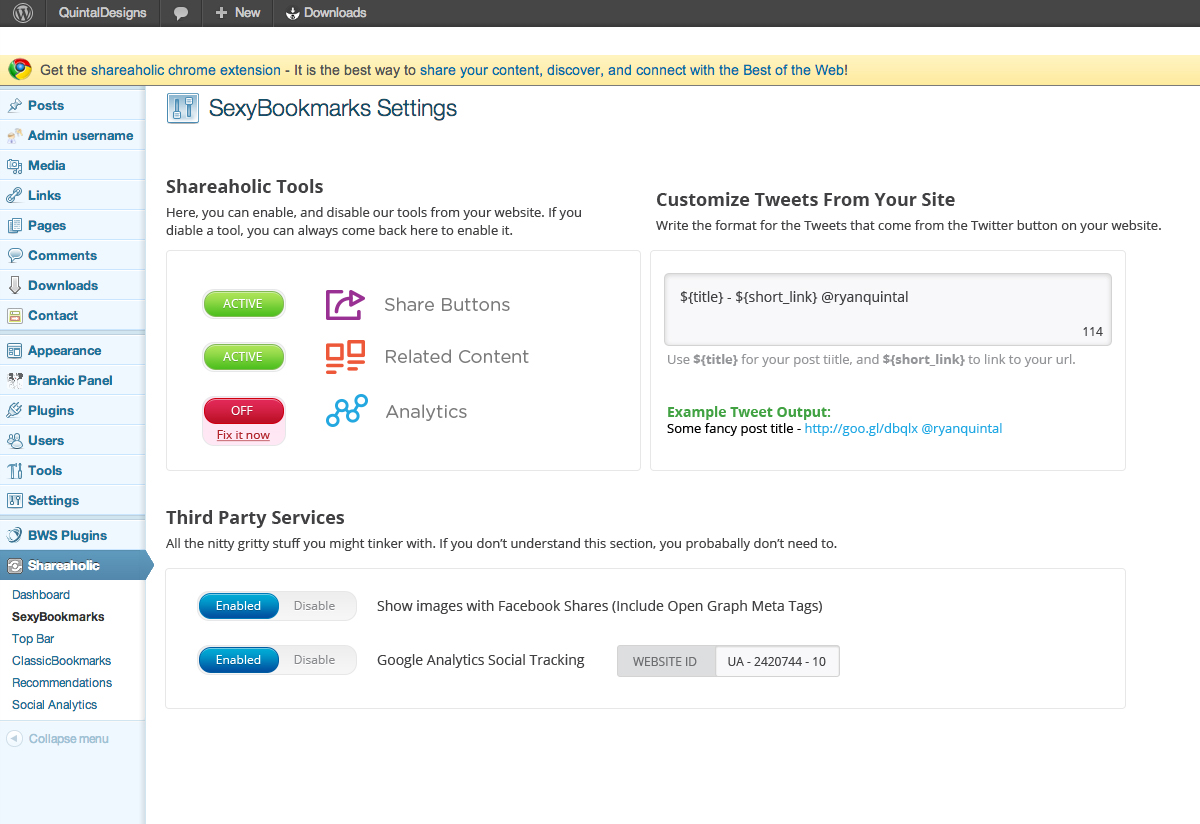Click the Tools sidebar icon
Viewport: 1200px width, 824px height.
(14, 470)
